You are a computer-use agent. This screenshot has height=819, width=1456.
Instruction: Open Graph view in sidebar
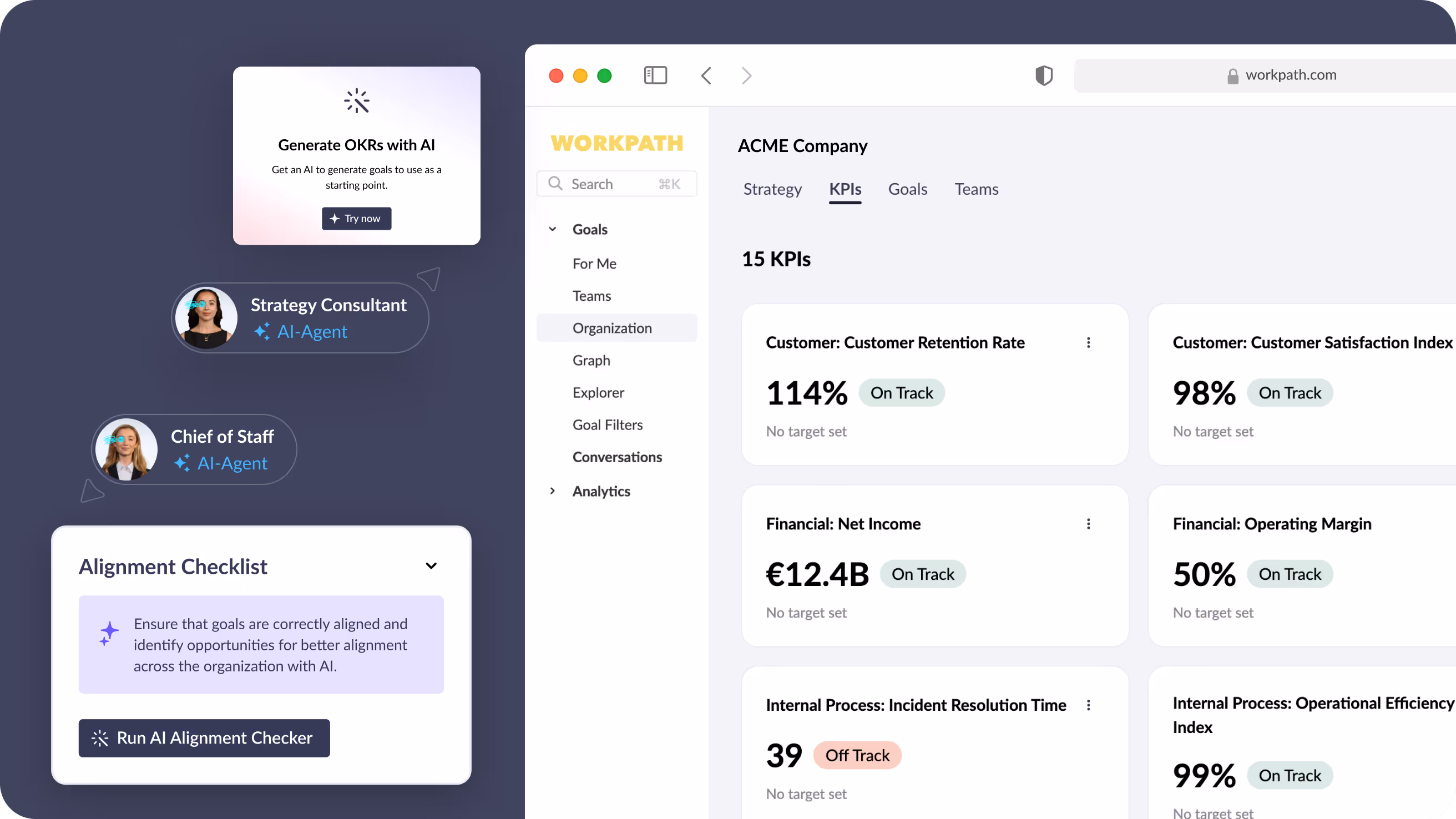click(x=590, y=360)
